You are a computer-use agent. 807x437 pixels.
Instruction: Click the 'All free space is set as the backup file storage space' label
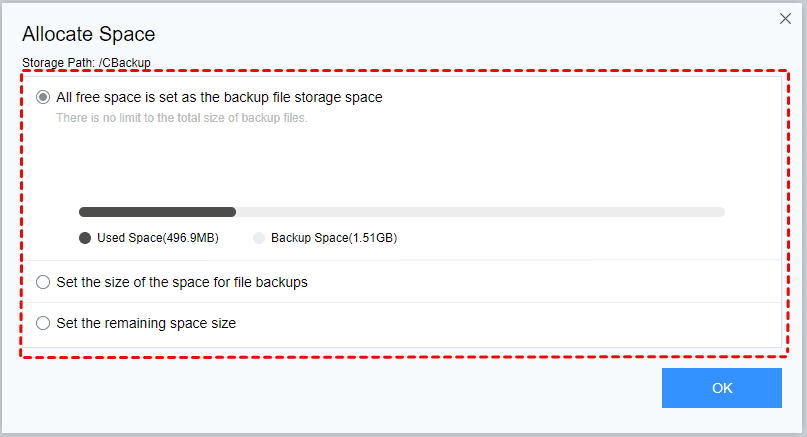click(x=219, y=97)
